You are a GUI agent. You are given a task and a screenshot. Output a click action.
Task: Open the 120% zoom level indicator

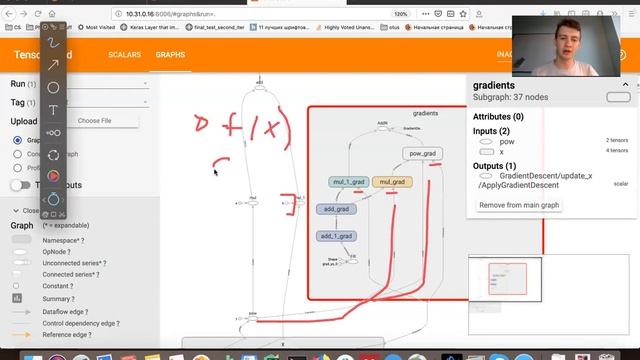pos(400,14)
